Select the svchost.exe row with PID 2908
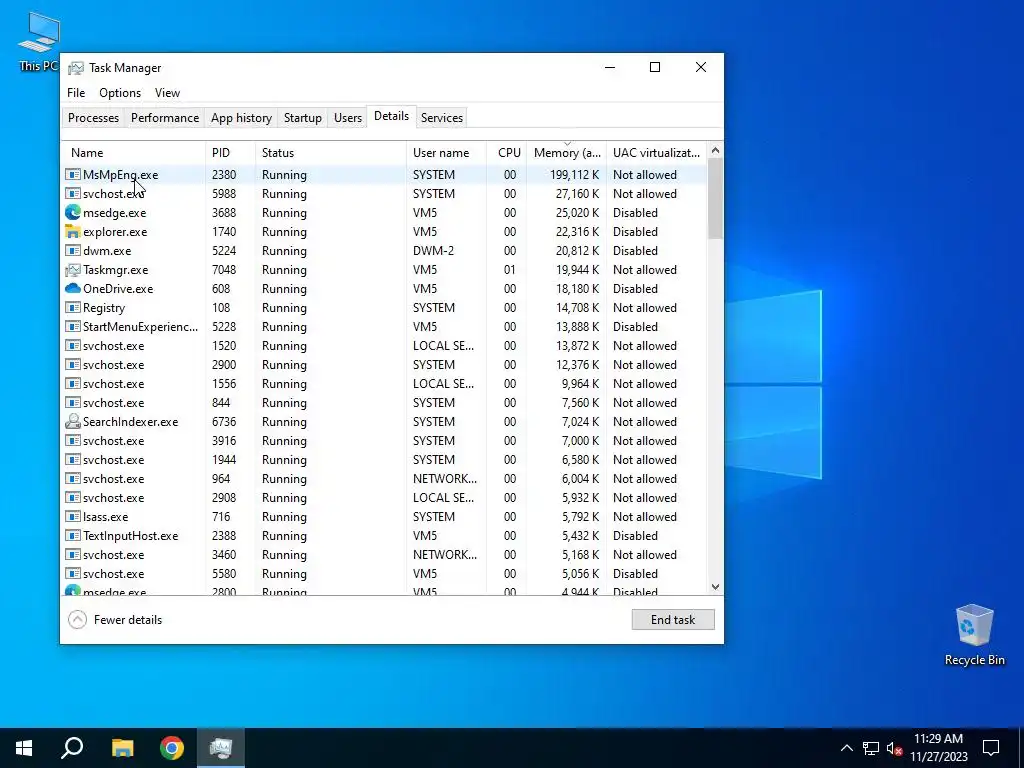The width and height of the screenshot is (1024, 768). pyautogui.click(x=385, y=498)
